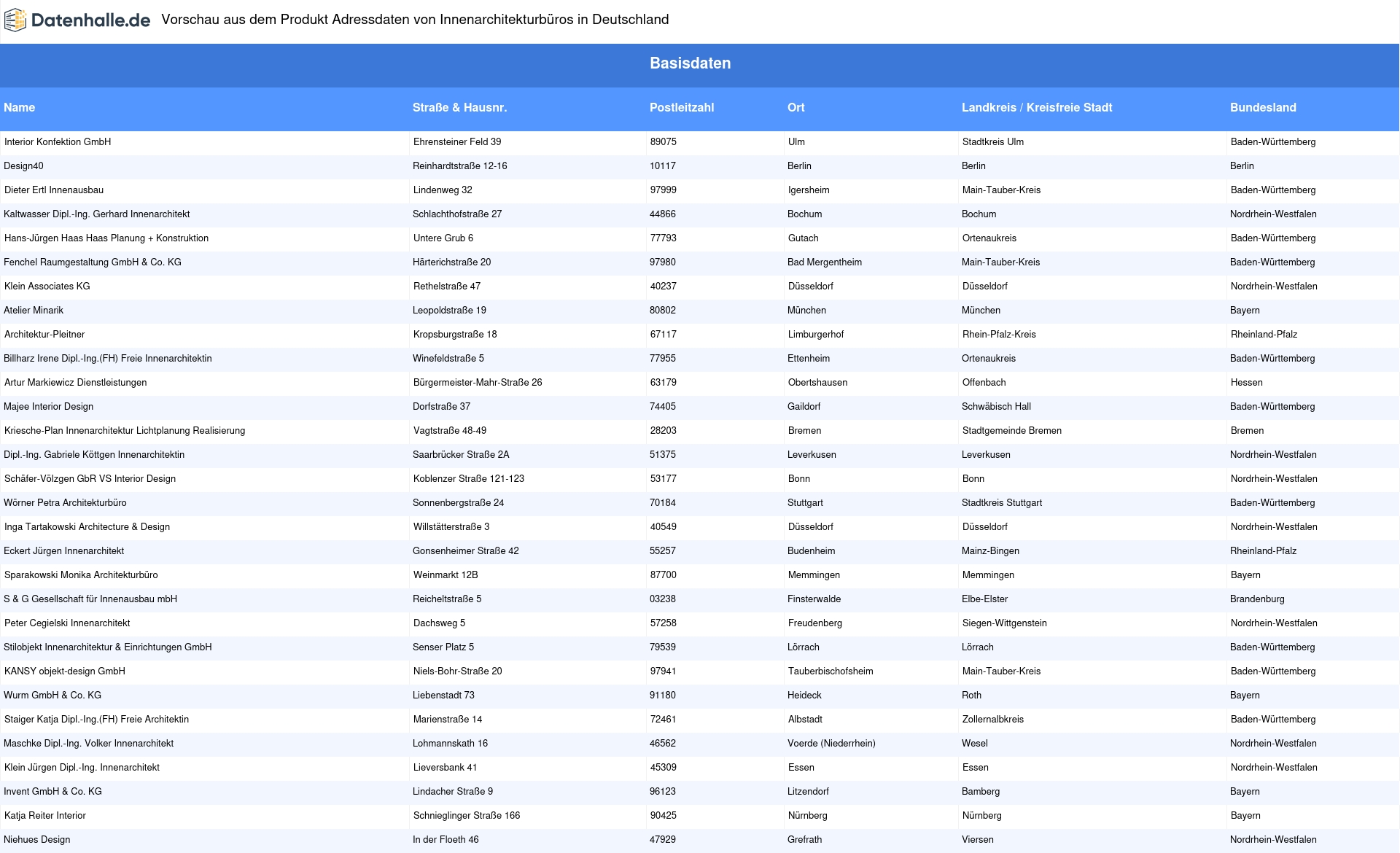
Task: Select district Siegen-Wittgenstein
Action: tap(1005, 623)
